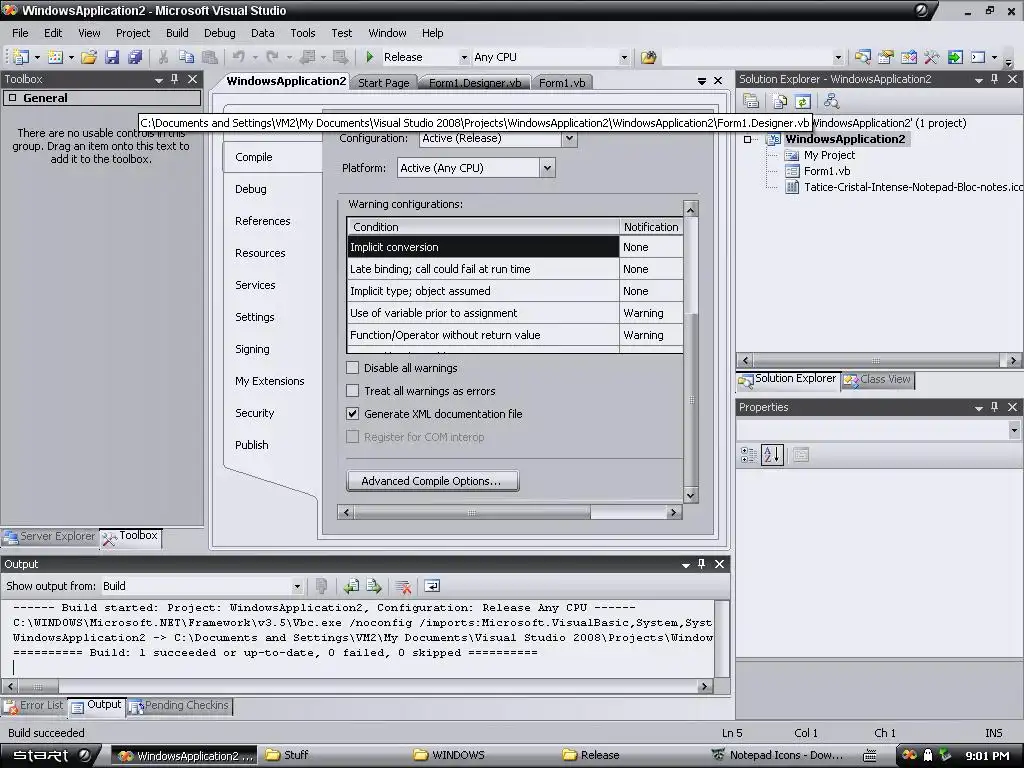The width and height of the screenshot is (1024, 768).
Task: Enable Disable all warnings checkbox
Action: click(353, 368)
